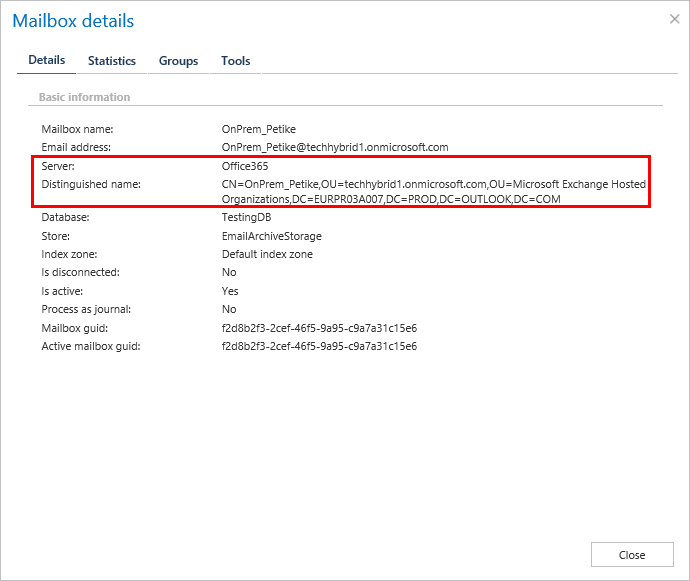Switch to the Statistics tab
The image size is (690, 581).
point(111,61)
